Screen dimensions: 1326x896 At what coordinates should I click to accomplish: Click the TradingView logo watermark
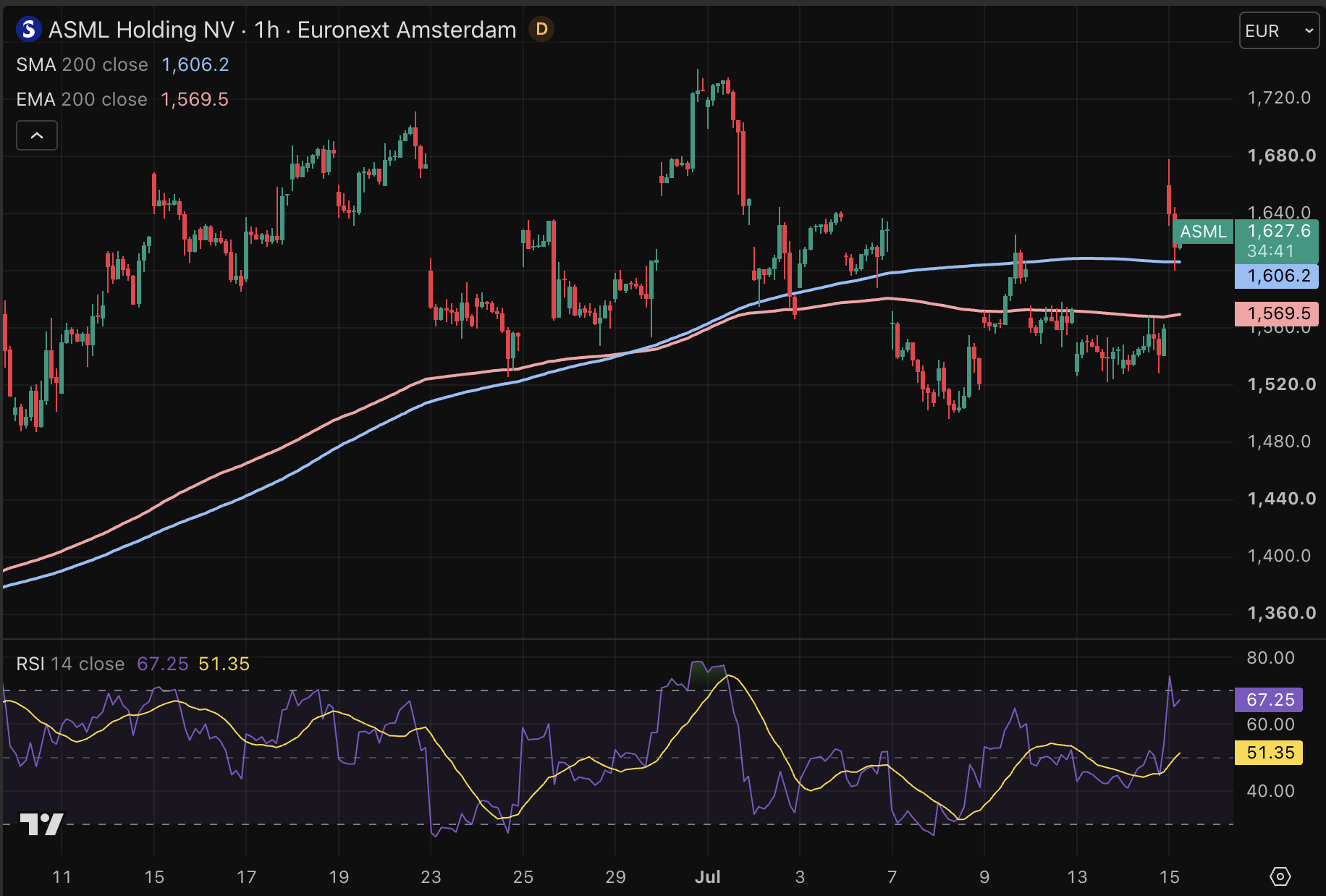coord(41,824)
